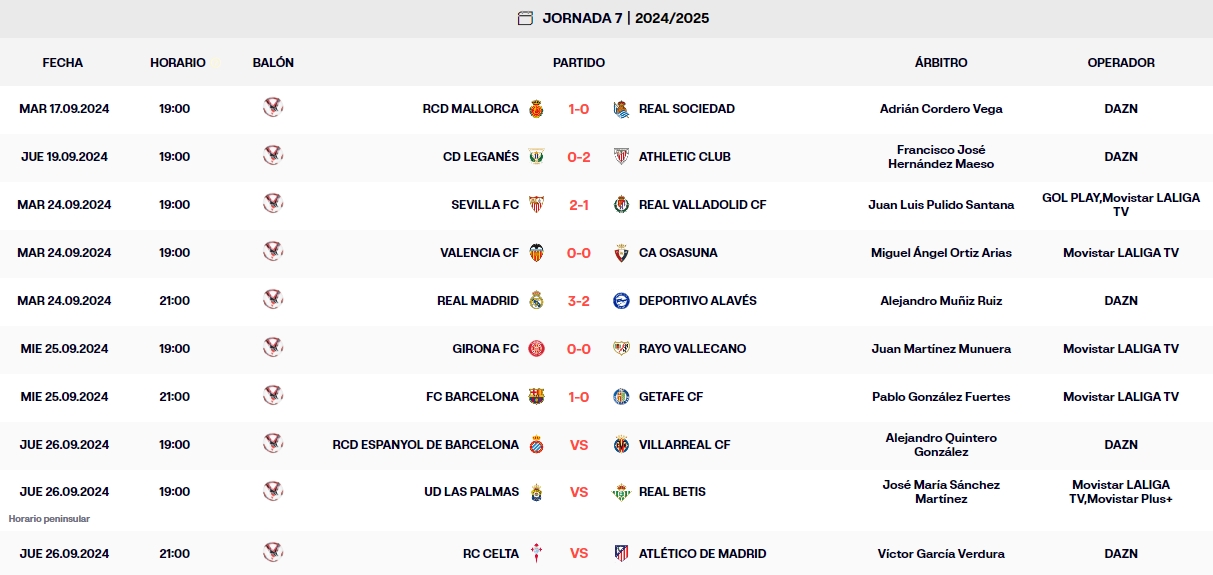The height and width of the screenshot is (575, 1213).
Task: Click the match ball icon in Sevilla row
Action: click(273, 204)
